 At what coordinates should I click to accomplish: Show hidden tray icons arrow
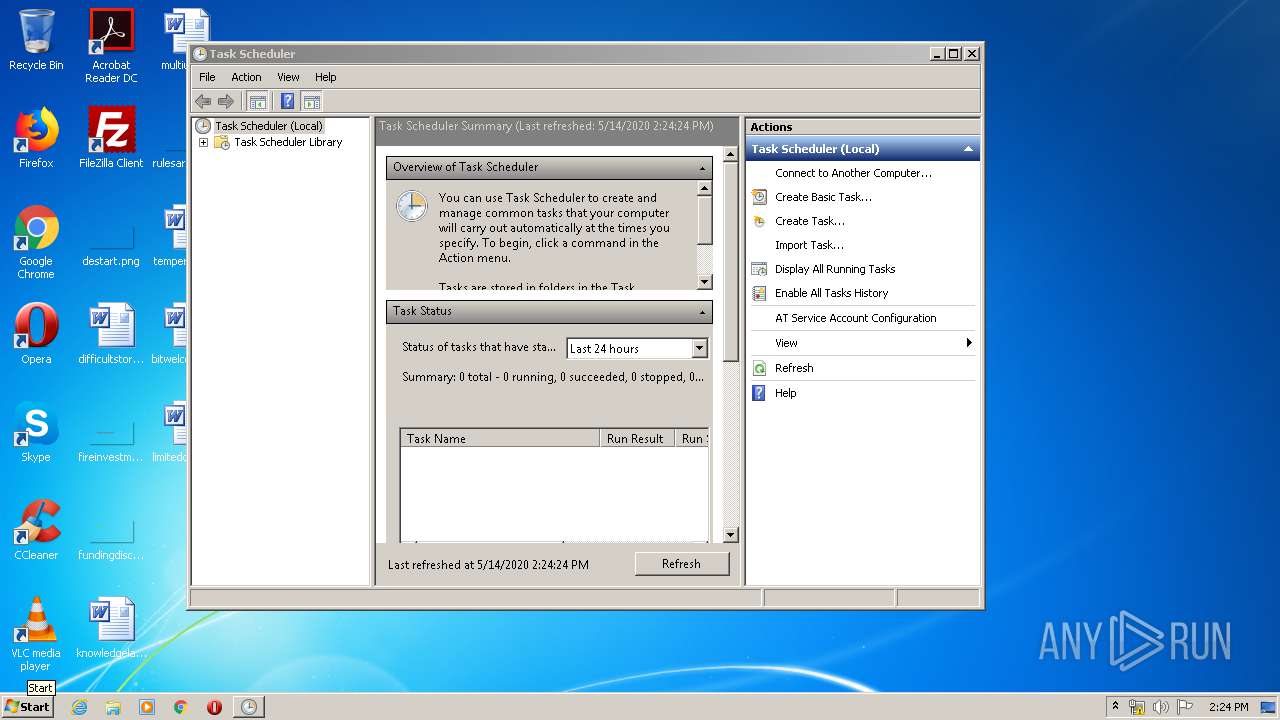tap(1115, 706)
